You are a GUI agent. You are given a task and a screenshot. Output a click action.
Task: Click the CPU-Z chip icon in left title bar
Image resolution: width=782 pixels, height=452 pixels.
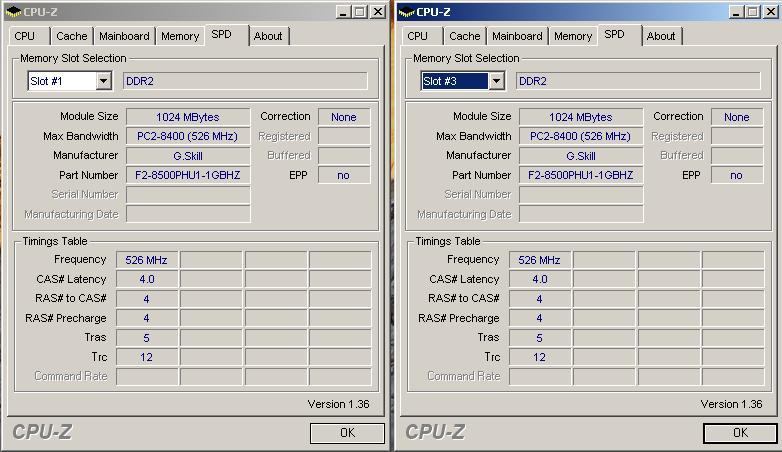click(13, 11)
